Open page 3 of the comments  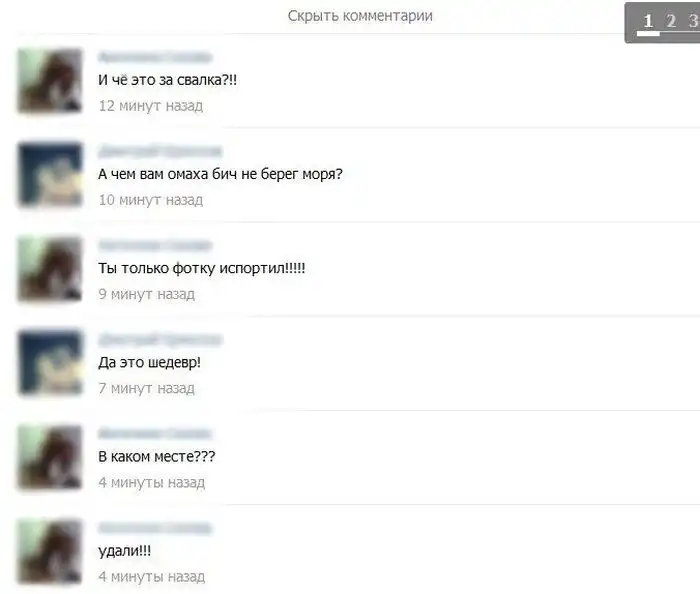(692, 21)
